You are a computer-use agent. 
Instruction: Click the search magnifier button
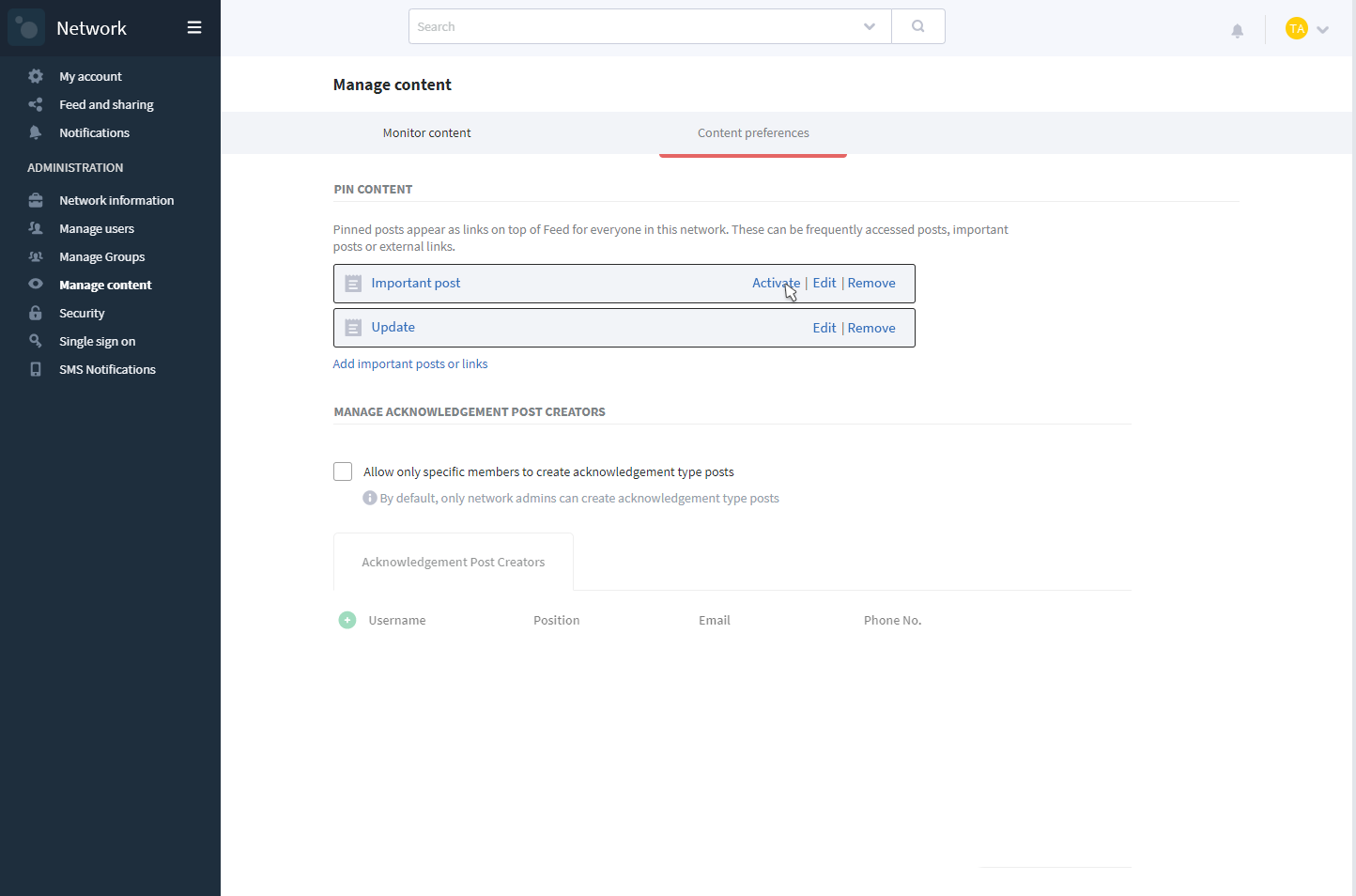pyautogui.click(x=917, y=26)
